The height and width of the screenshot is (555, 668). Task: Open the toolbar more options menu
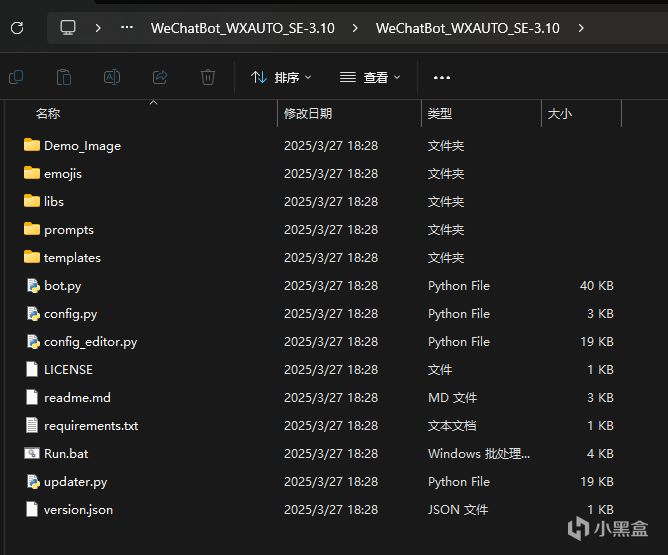tap(442, 78)
